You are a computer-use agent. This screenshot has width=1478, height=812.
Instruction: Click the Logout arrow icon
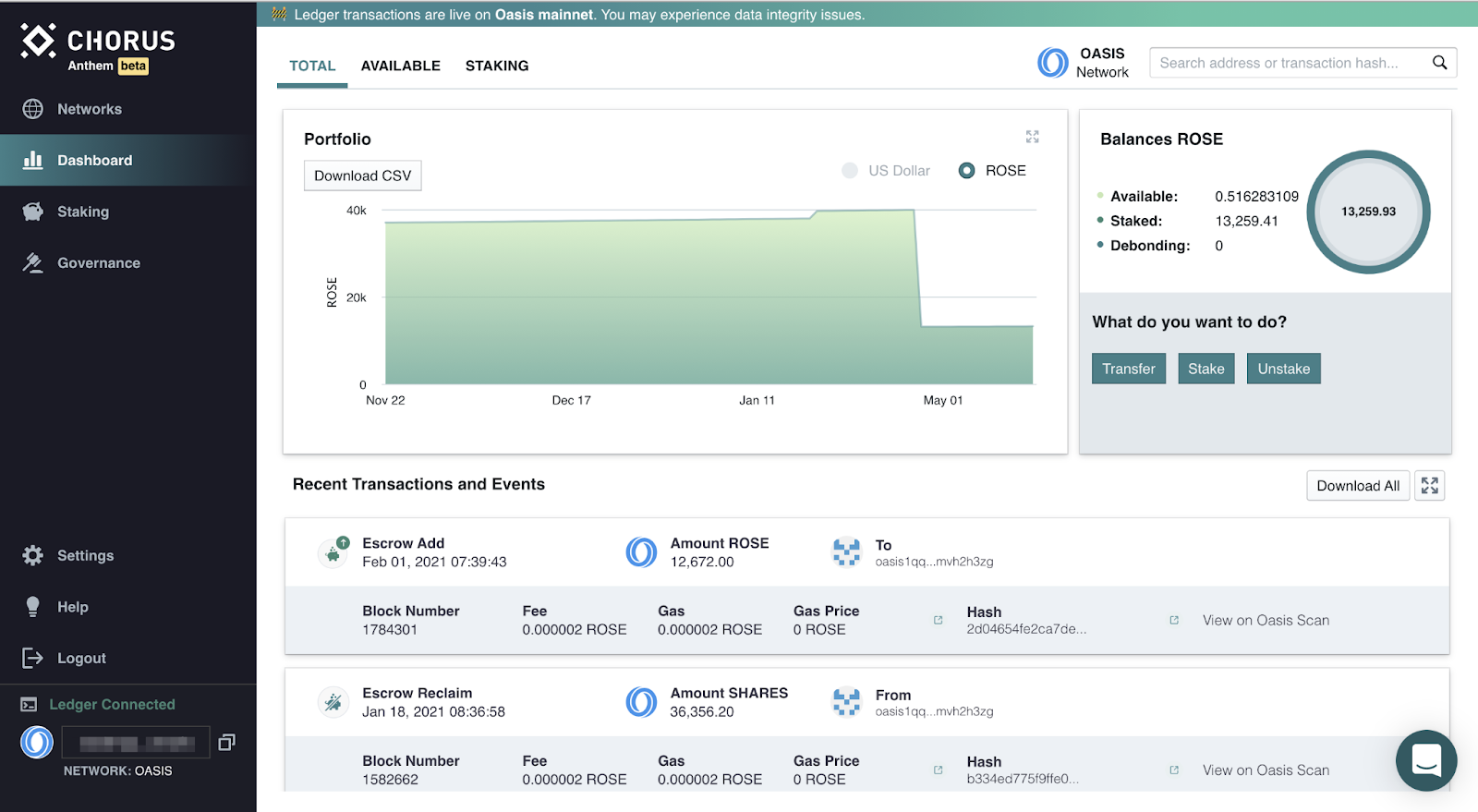click(33, 658)
